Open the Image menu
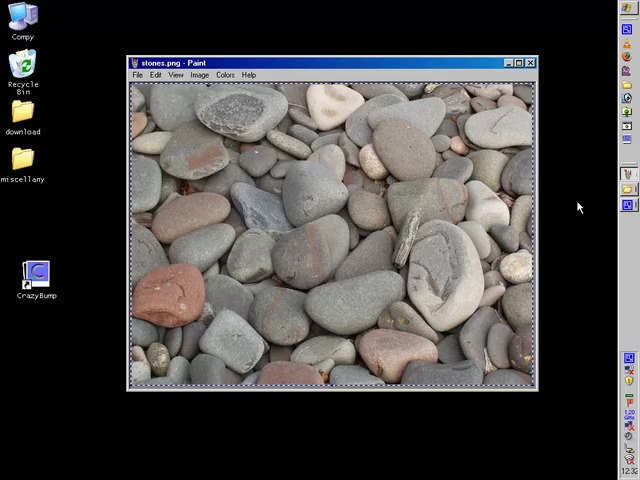 click(x=200, y=75)
